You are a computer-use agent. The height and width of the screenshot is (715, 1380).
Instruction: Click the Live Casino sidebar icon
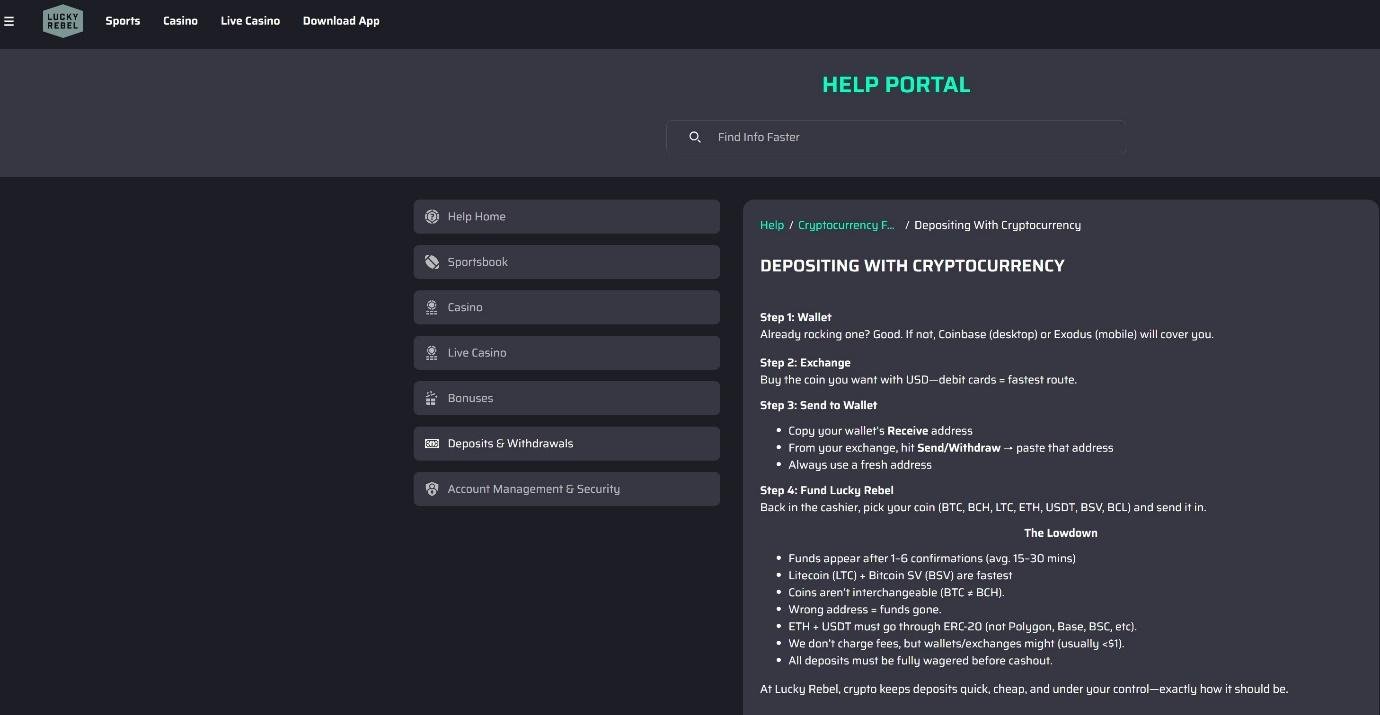[x=432, y=353]
